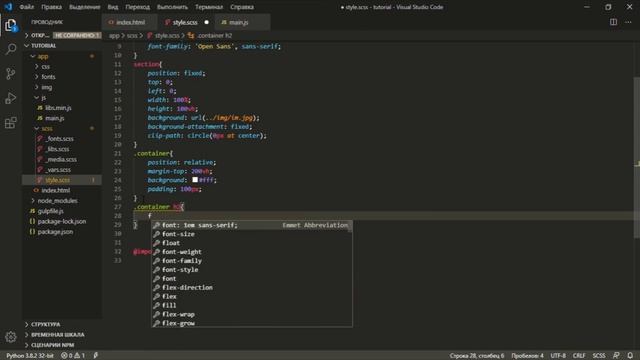Change the UTF-8 file encoding
The height and width of the screenshot is (360, 640).
[x=558, y=356]
